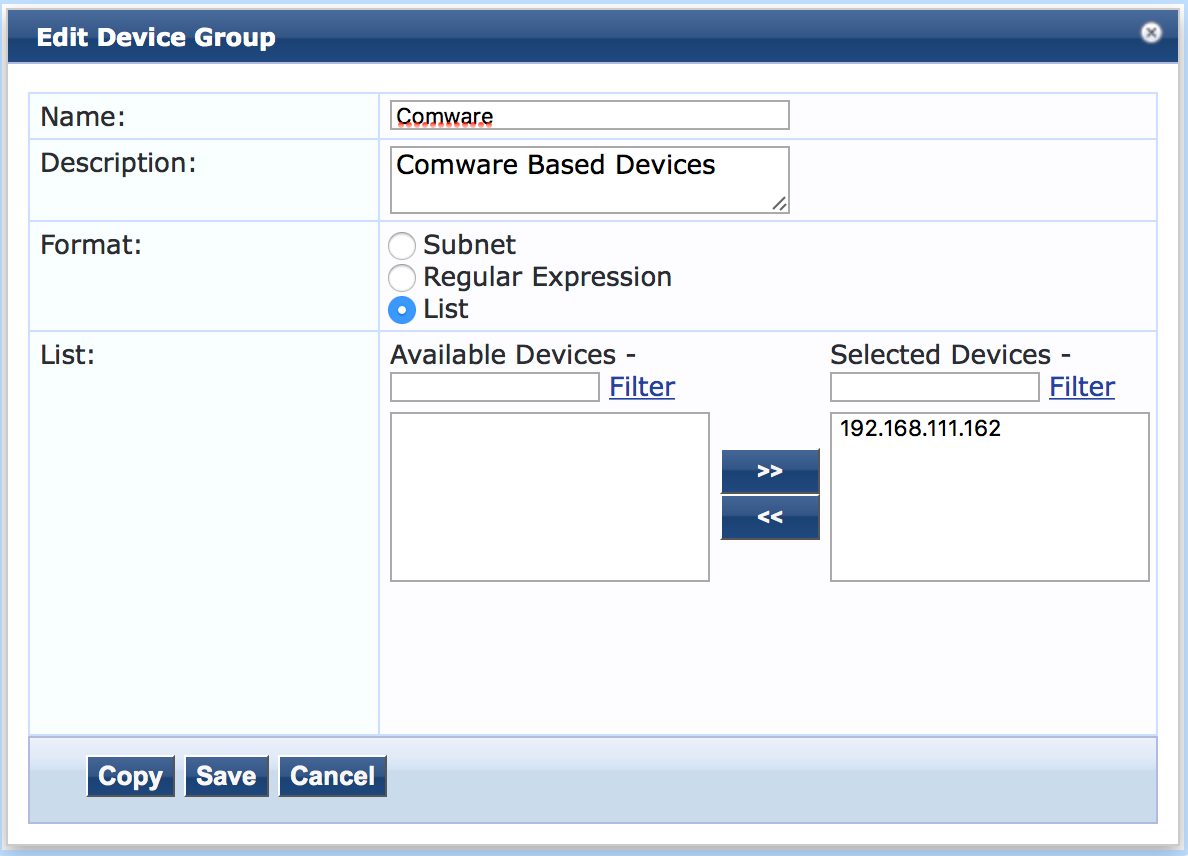Select the Regular Expression radio button
Image resolution: width=1188 pixels, height=856 pixels.
[x=402, y=277]
